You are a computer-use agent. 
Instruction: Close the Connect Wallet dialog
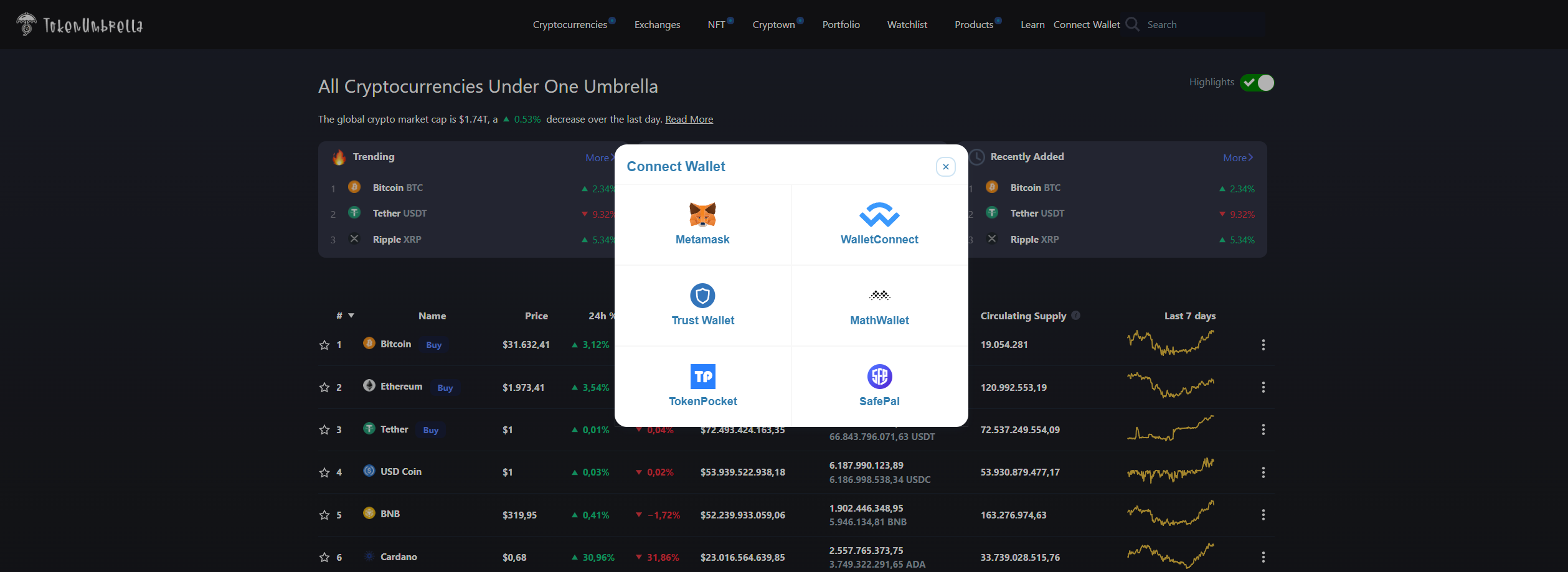[945, 167]
